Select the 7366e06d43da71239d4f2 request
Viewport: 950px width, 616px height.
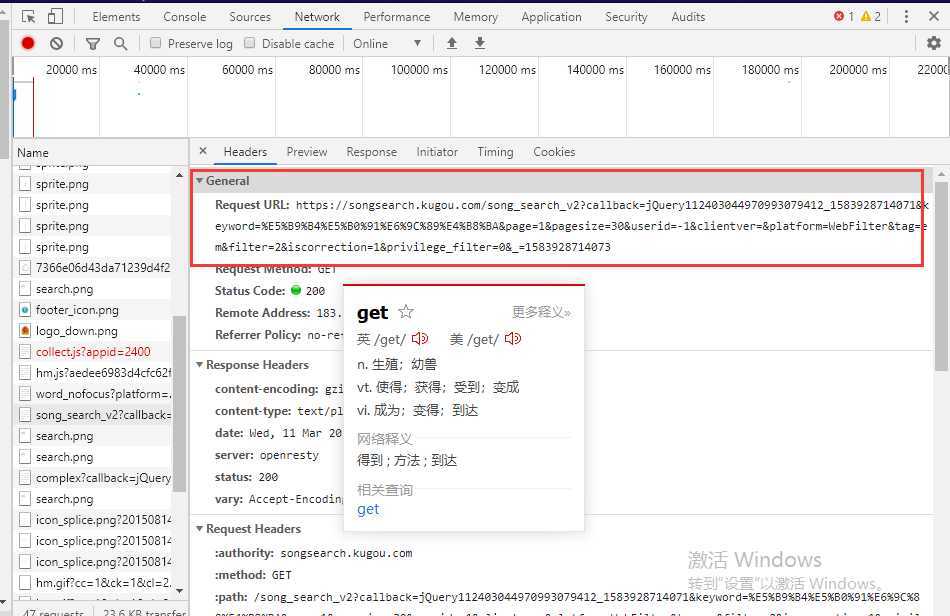pyautogui.click(x=94, y=268)
